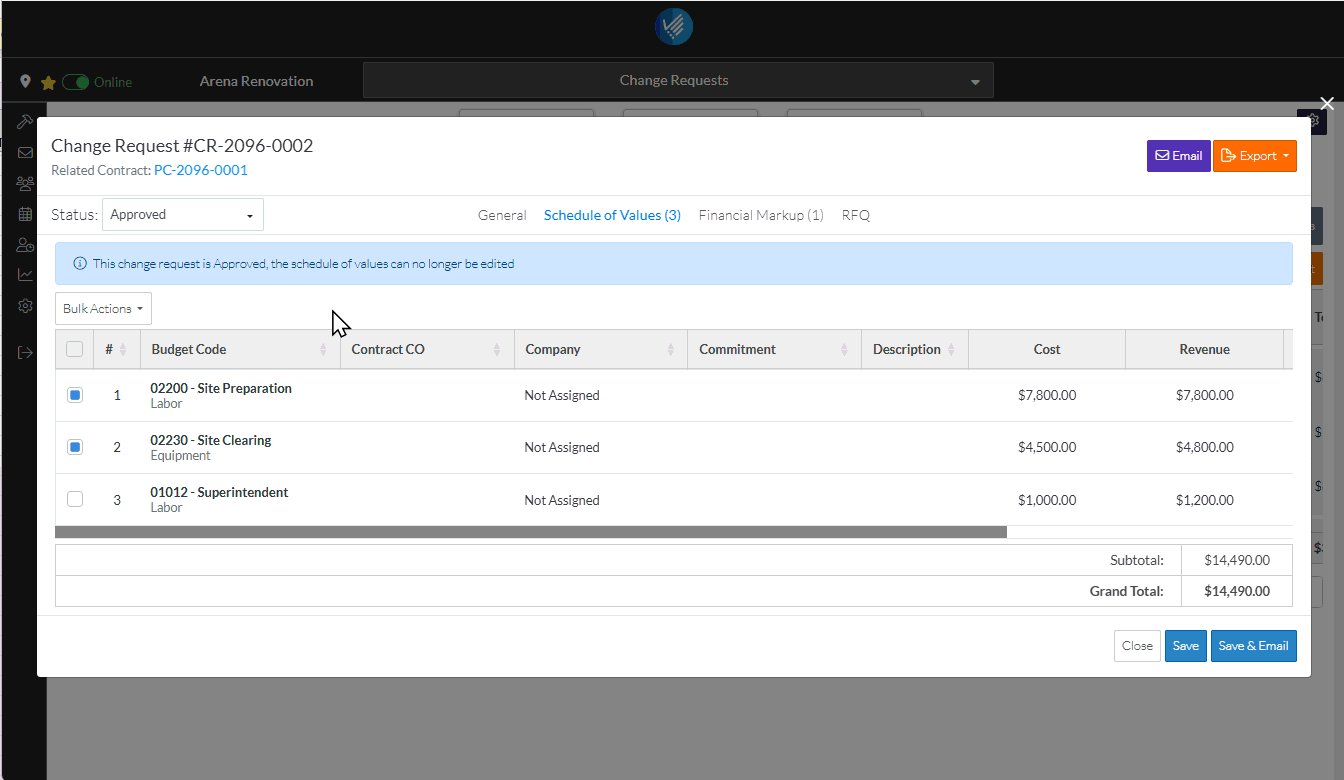Click the Grand Total amount $14,490.00
Viewport: 1344px width, 780px height.
pos(1237,591)
